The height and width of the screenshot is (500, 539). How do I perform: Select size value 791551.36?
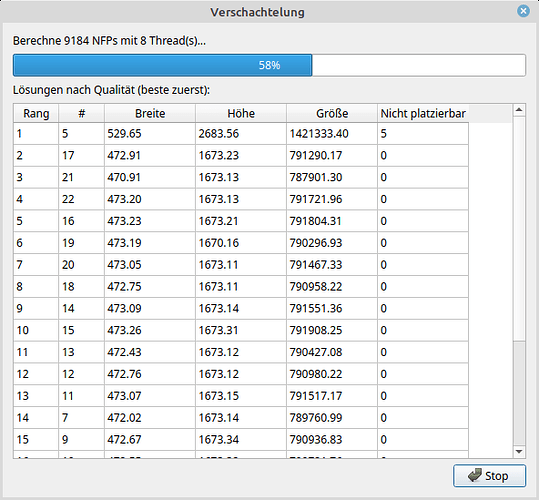pos(332,309)
